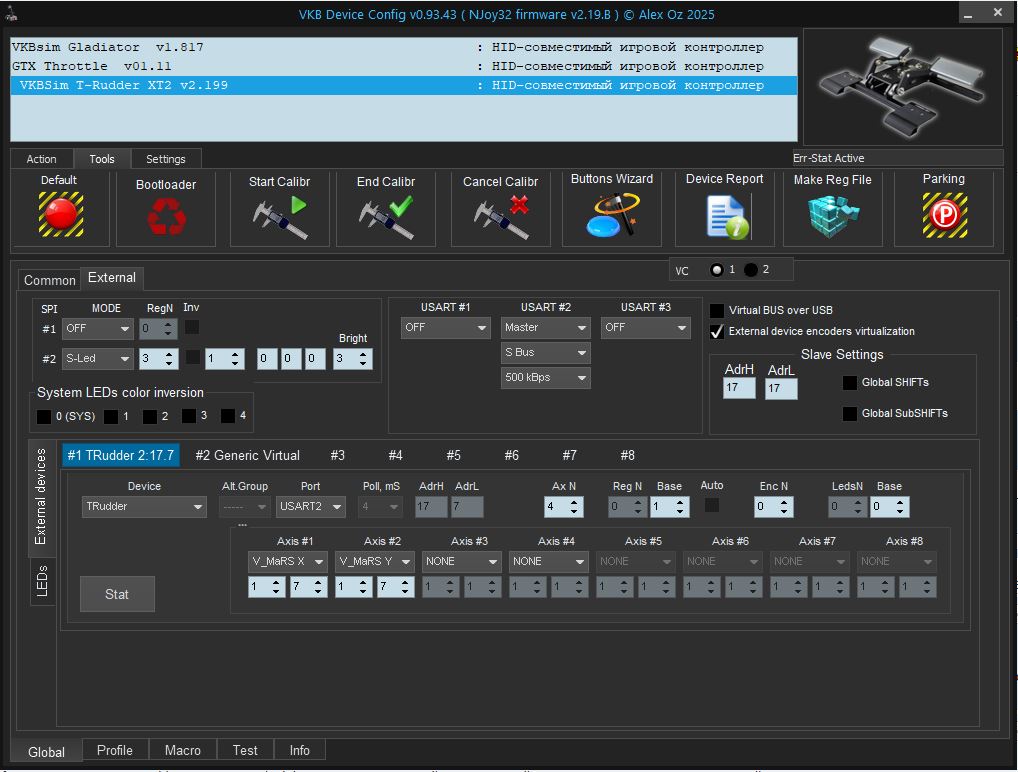Toggle SPI #2 Inv checkbox
Viewport: 1018px width, 772px height.
click(193, 356)
